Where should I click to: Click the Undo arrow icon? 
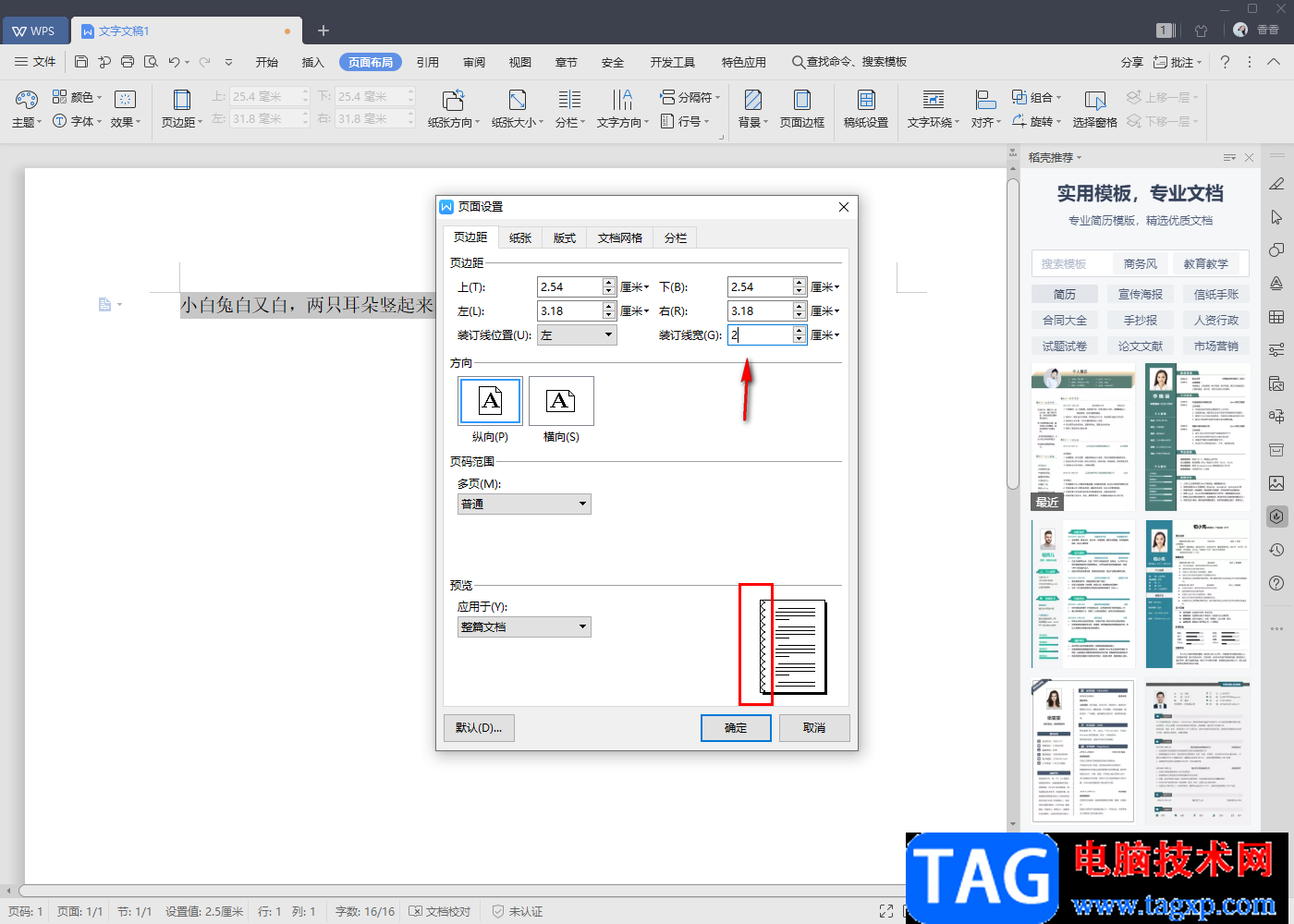point(174,62)
